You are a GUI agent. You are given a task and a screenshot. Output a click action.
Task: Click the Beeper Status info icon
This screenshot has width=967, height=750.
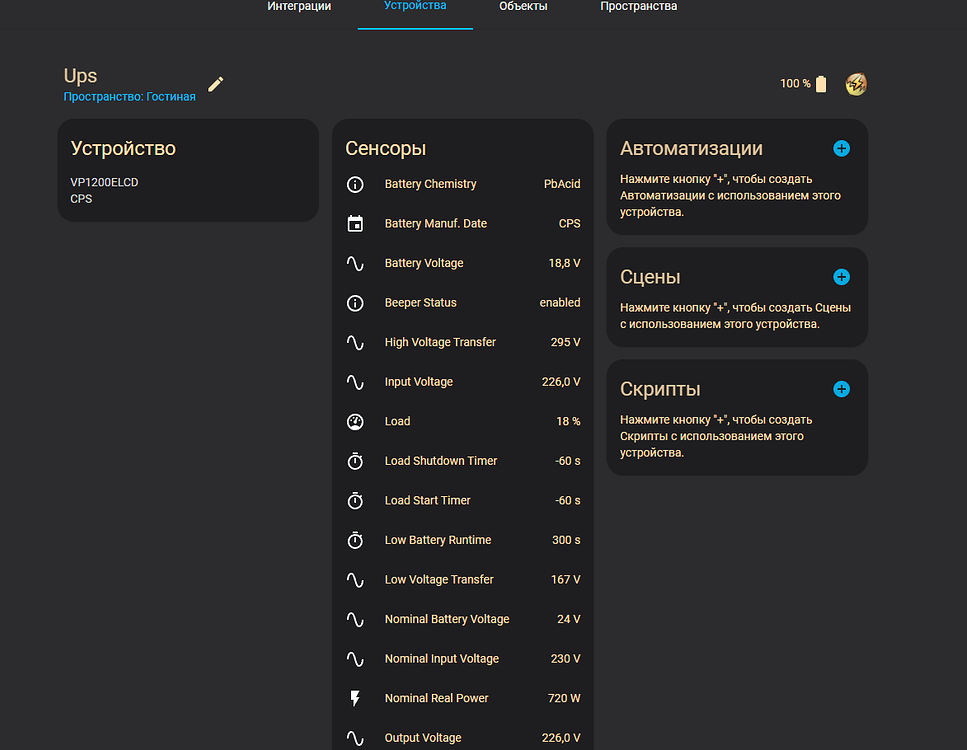coord(355,302)
